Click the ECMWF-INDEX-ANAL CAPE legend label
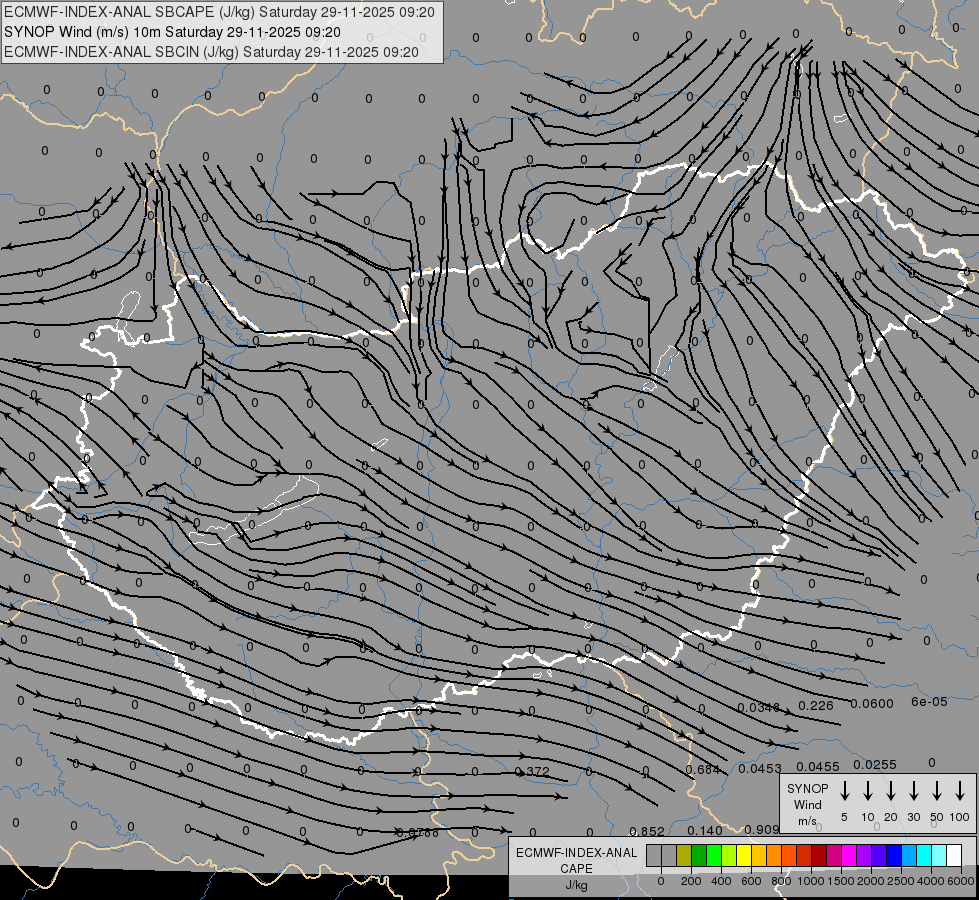The width and height of the screenshot is (979, 900). [x=576, y=861]
